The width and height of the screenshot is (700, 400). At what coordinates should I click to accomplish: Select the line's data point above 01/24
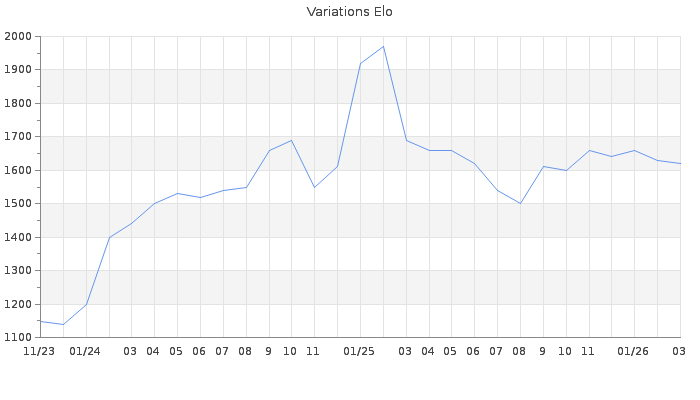[86, 304]
